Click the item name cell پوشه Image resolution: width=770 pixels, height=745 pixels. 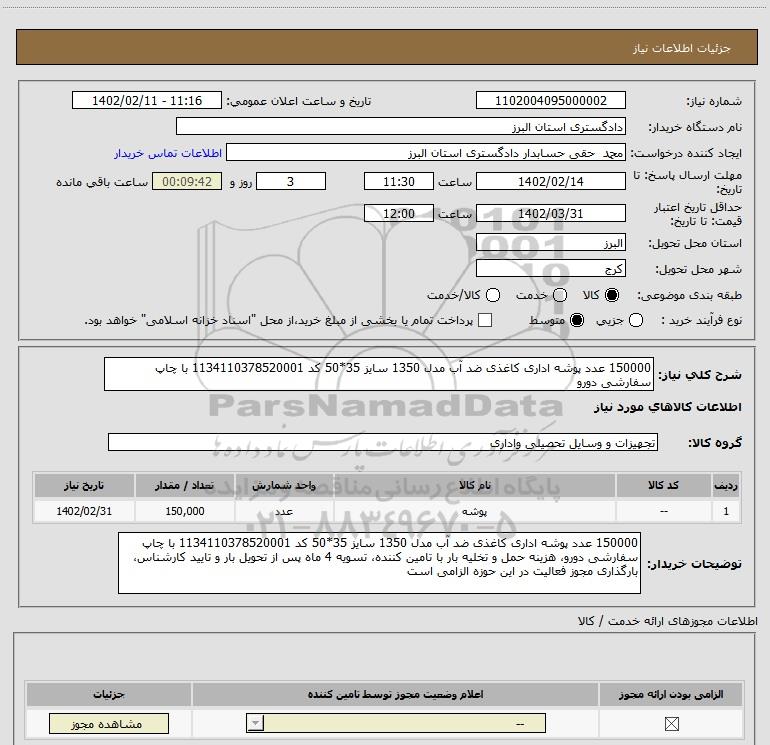474,511
